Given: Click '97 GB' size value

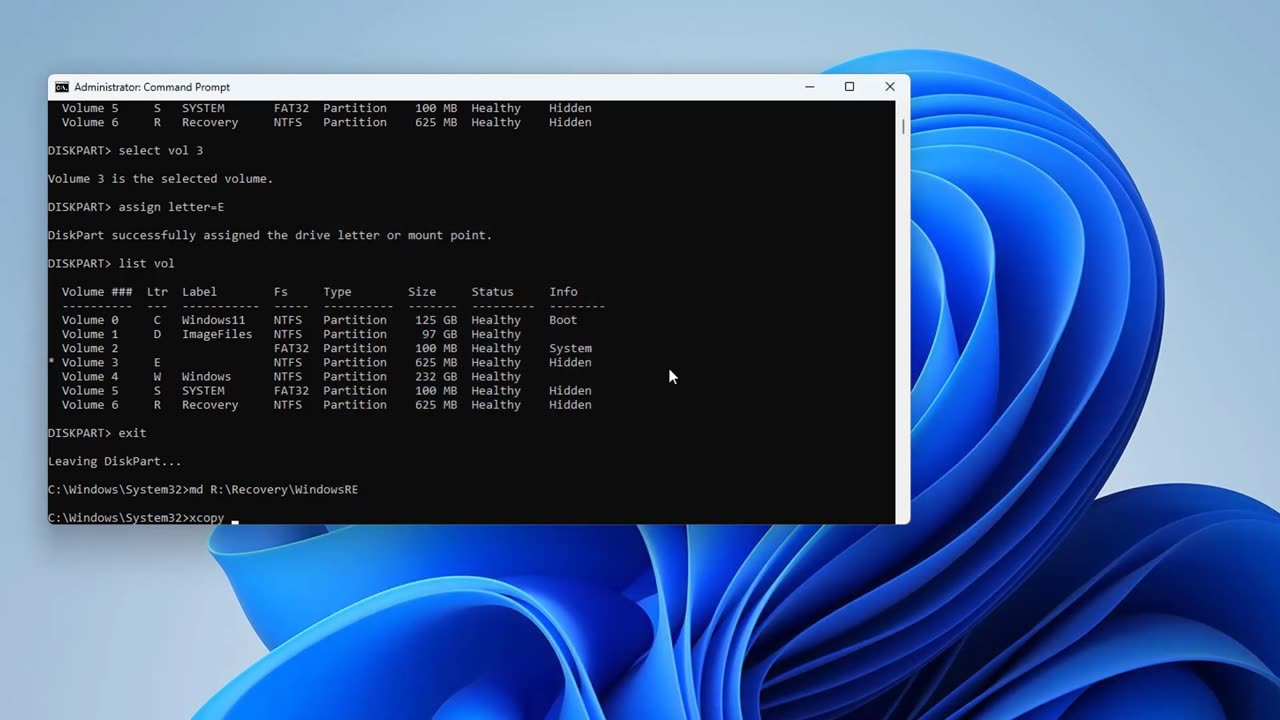Looking at the screenshot, I should coord(439,334).
